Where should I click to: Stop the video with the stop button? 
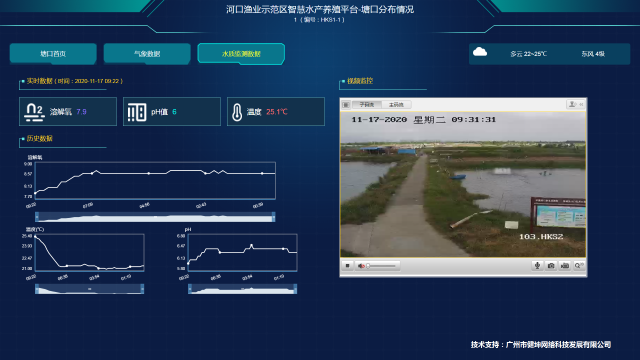(x=347, y=266)
